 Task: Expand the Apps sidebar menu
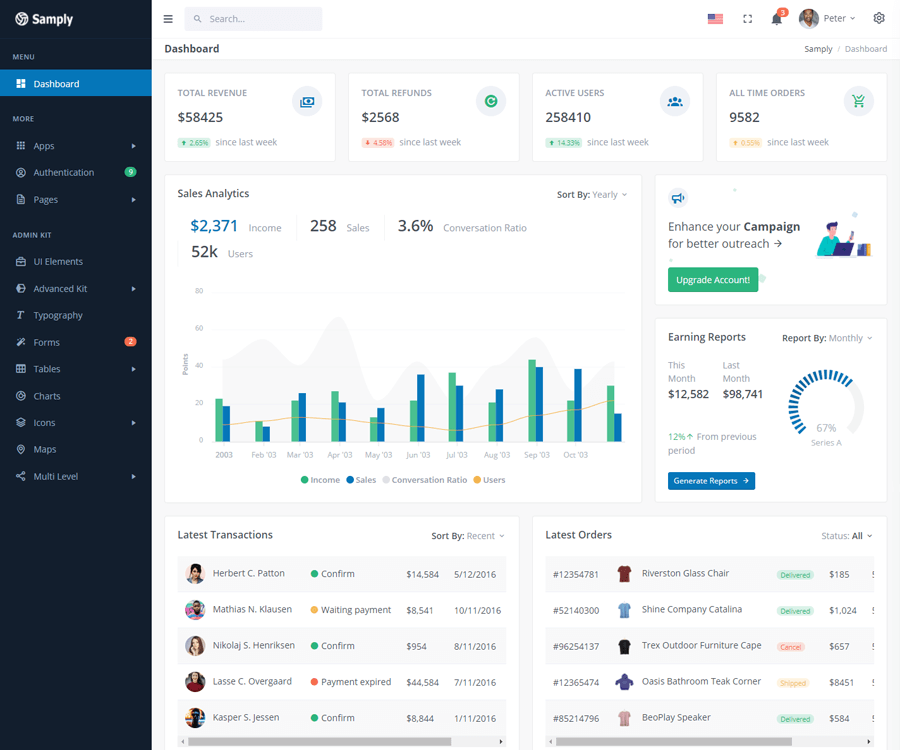[x=76, y=146]
